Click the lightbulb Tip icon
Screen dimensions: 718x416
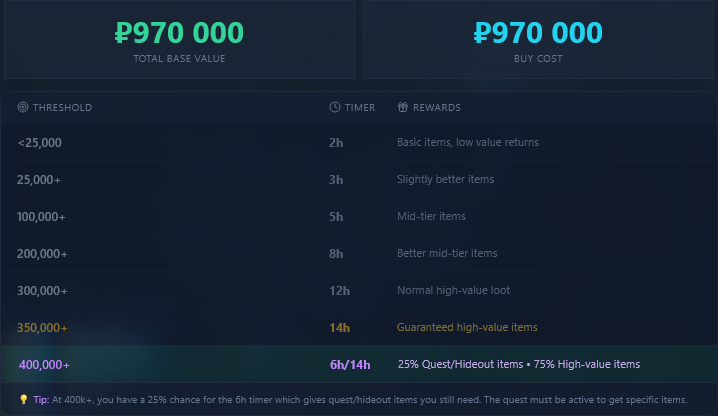pos(24,400)
